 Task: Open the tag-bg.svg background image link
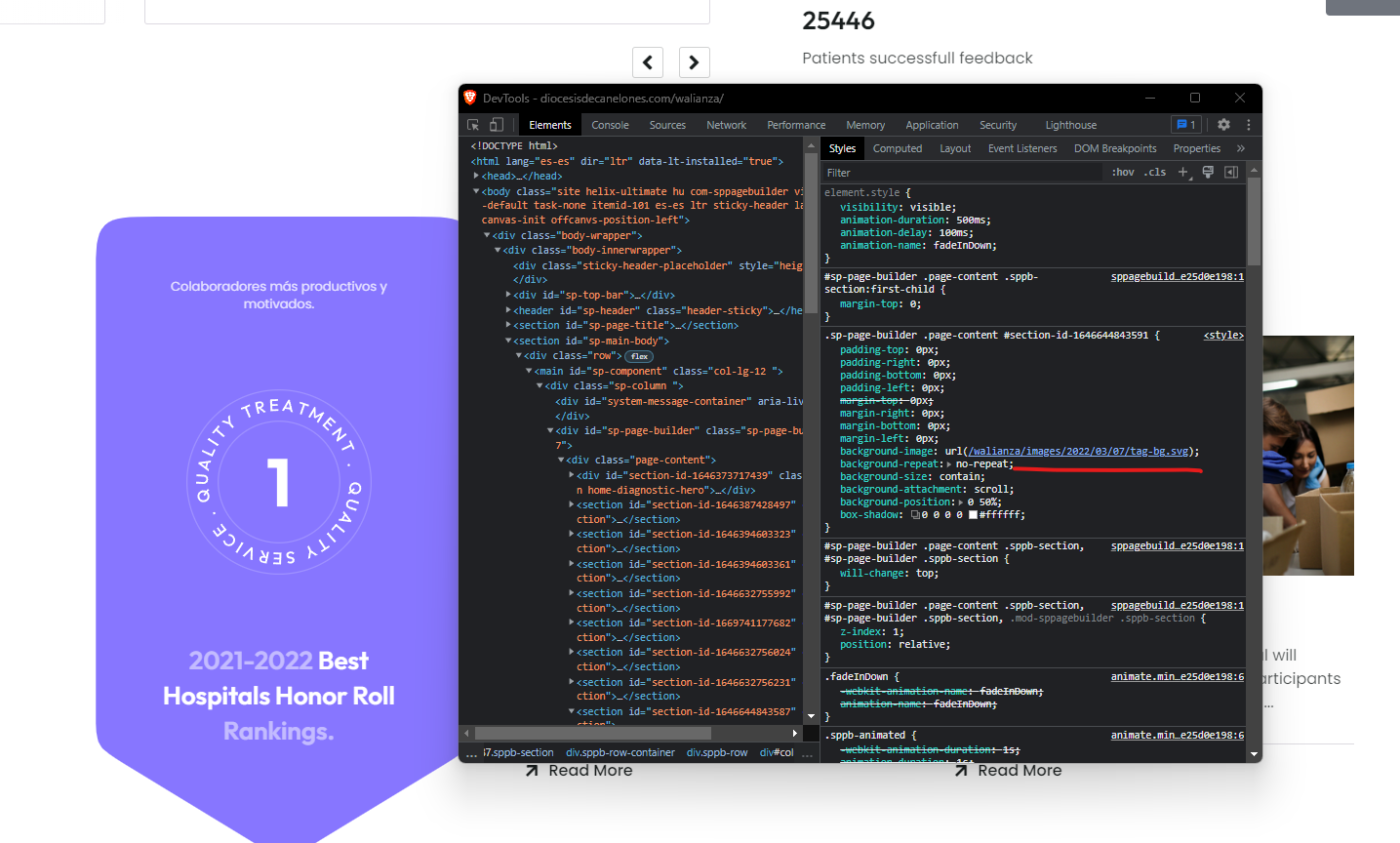[1079, 452]
